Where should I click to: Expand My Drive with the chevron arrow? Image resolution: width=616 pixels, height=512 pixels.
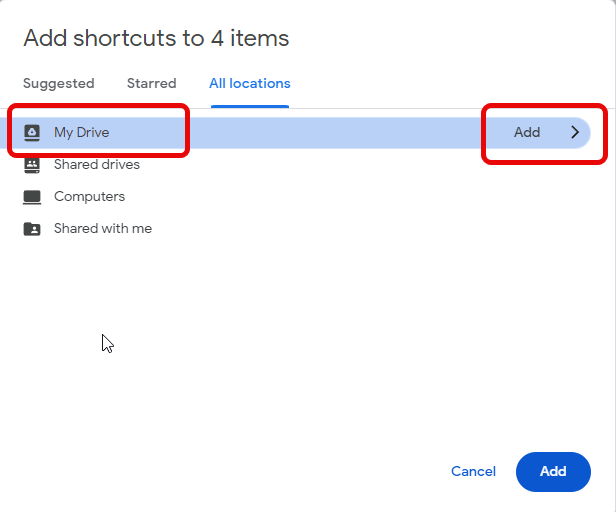(575, 132)
